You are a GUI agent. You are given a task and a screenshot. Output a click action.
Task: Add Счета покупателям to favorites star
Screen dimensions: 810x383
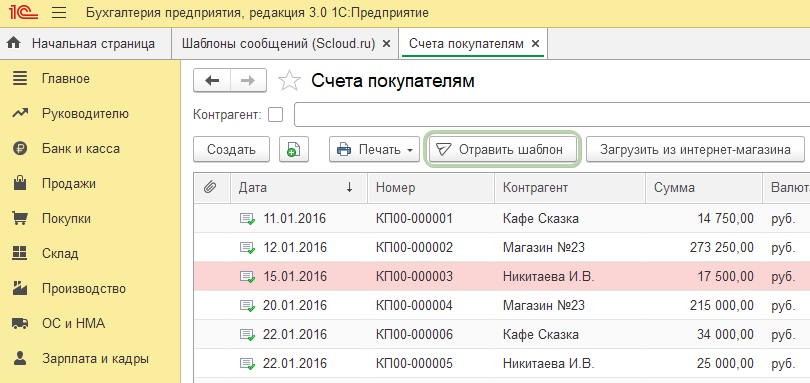(289, 81)
